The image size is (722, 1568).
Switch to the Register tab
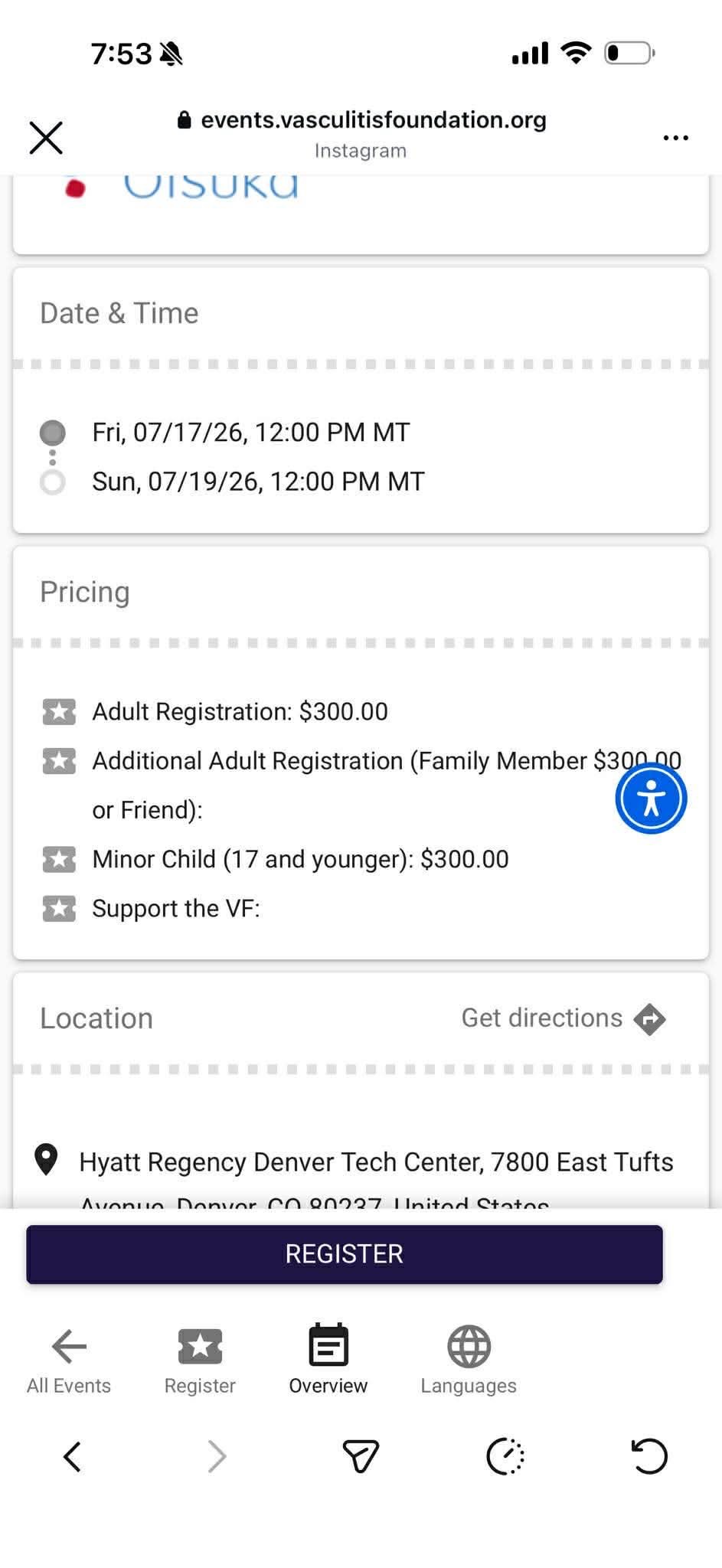(x=200, y=1360)
